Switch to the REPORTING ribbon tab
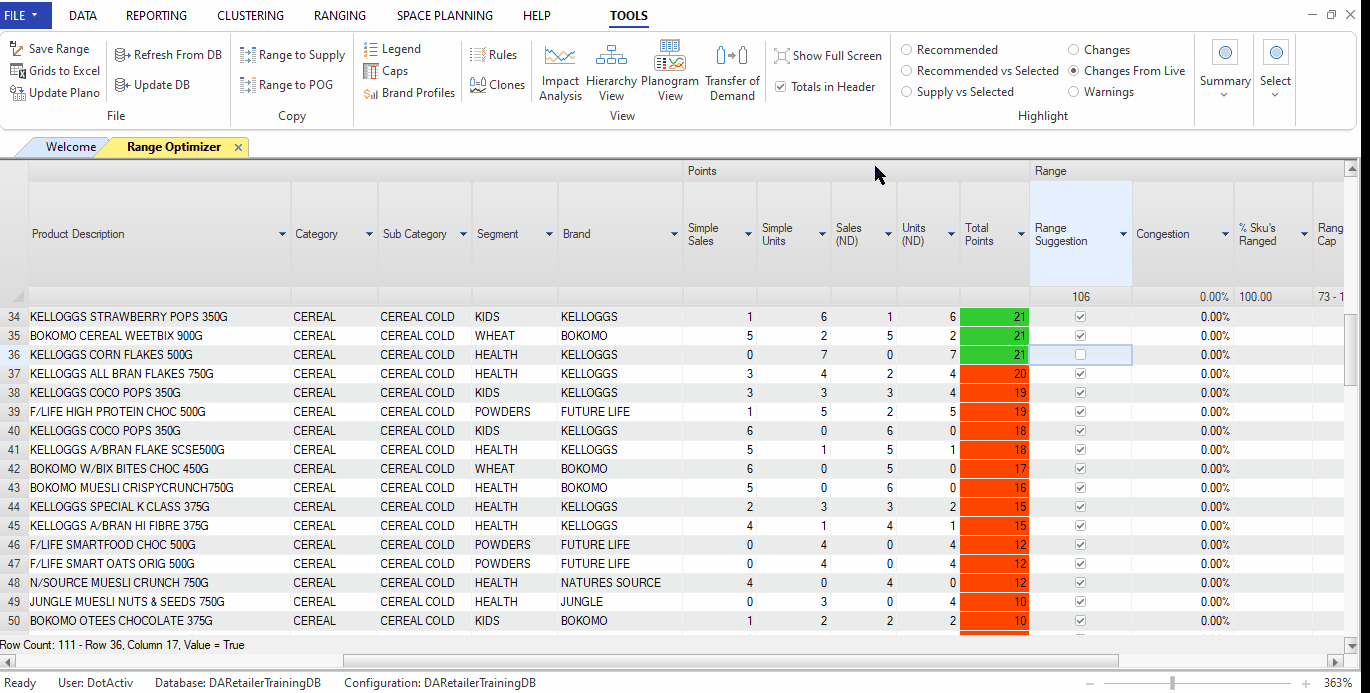Viewport: 1370px width, 693px height. [x=156, y=16]
